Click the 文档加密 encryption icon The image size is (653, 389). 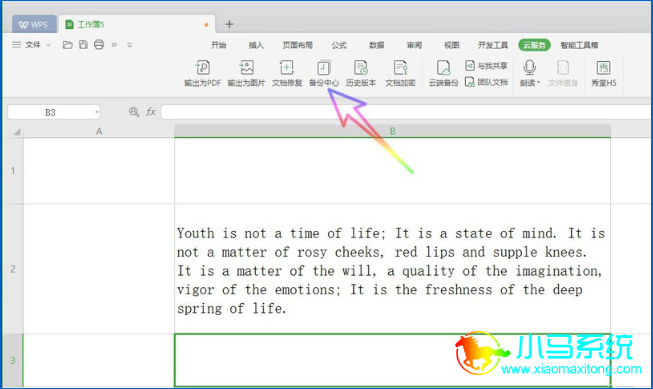tap(400, 67)
